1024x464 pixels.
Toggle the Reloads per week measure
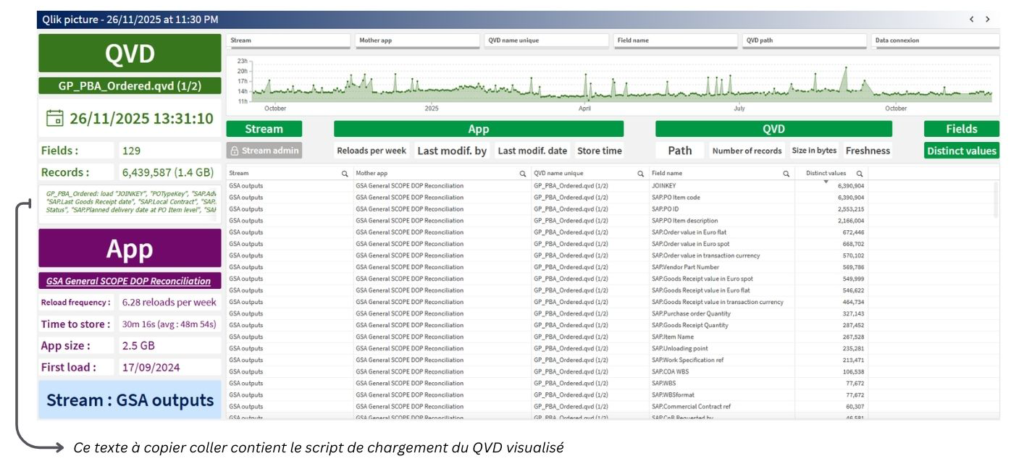pyautogui.click(x=370, y=151)
